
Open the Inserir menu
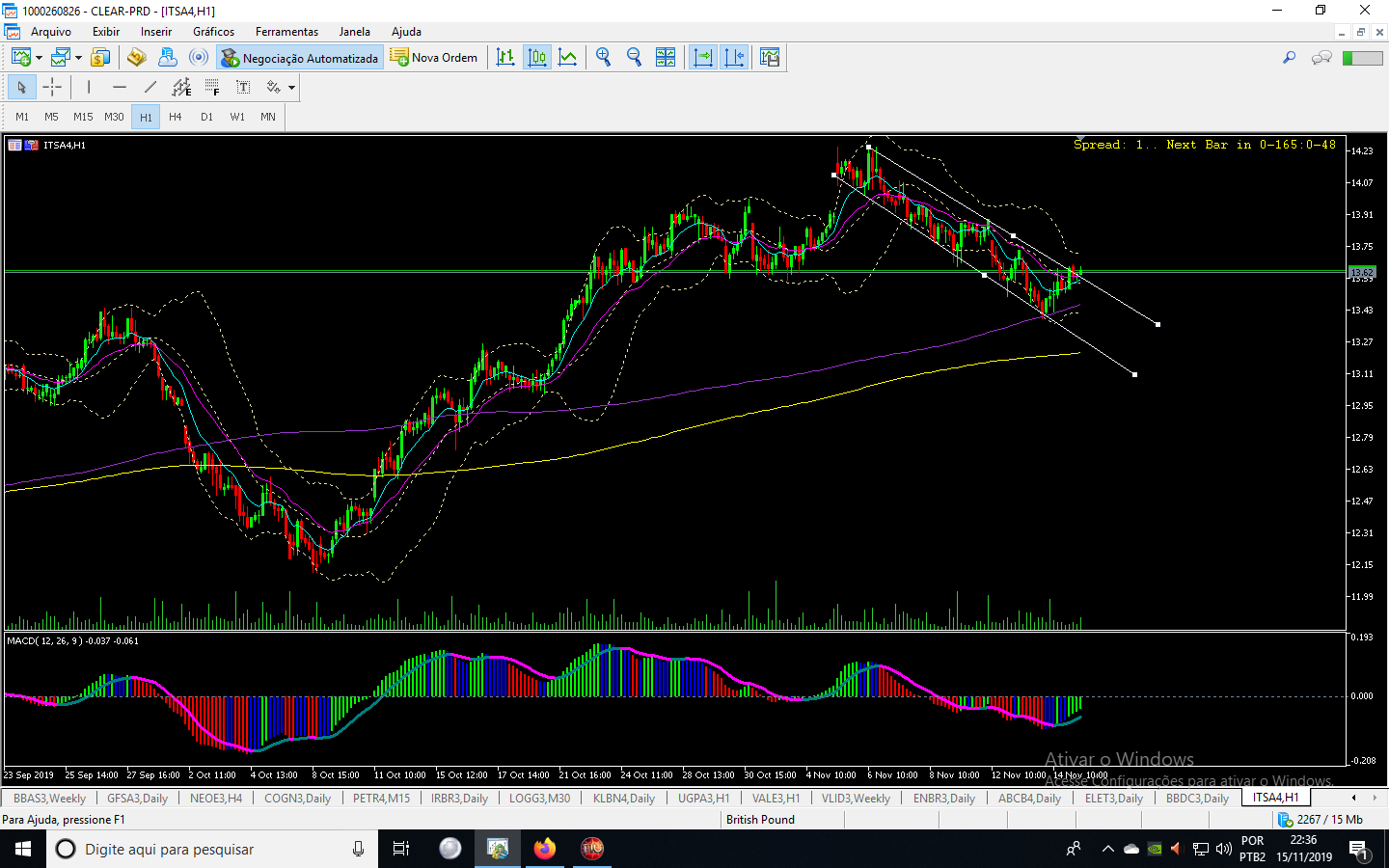click(x=156, y=32)
